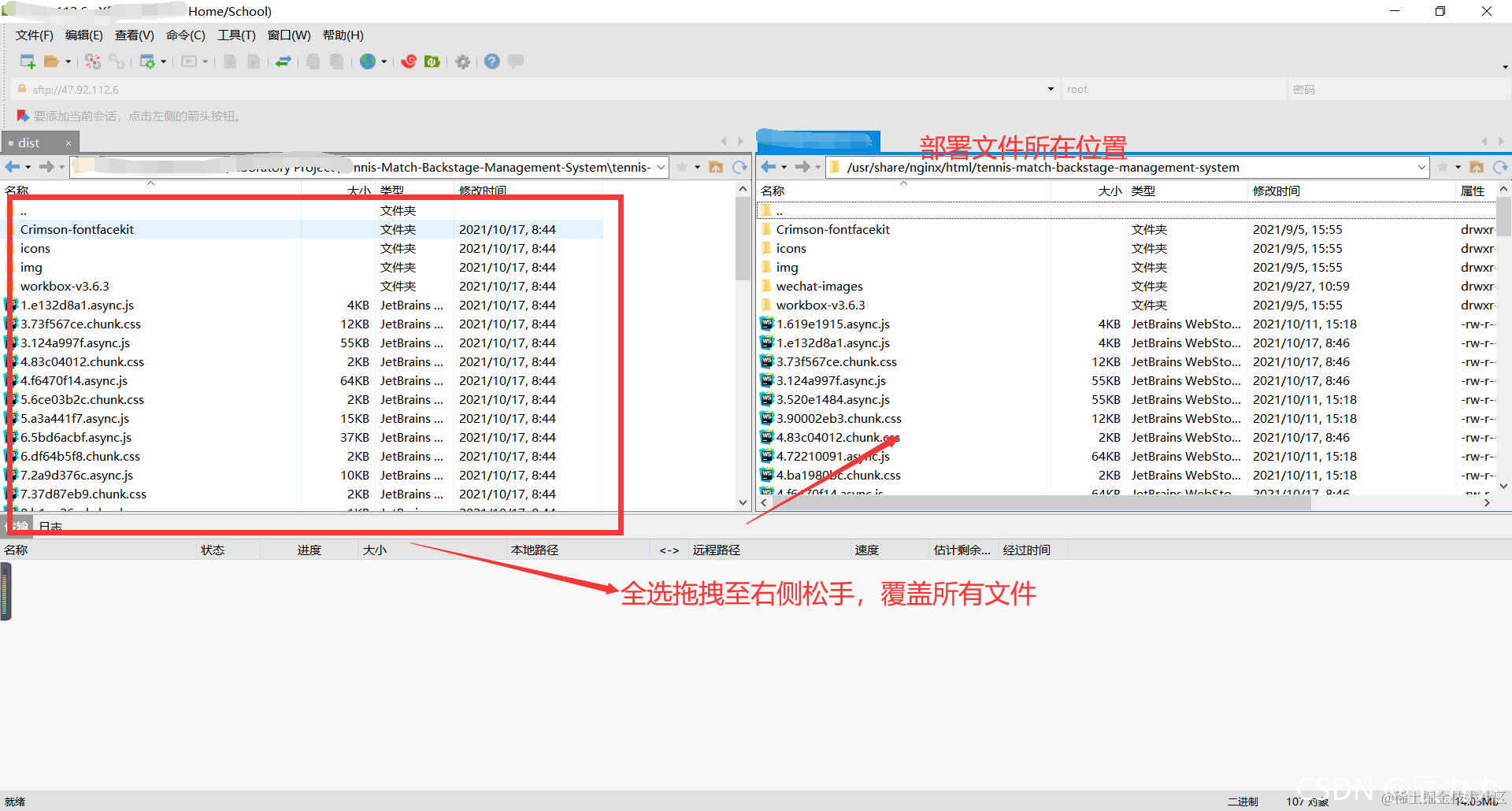
Task: Go forward in the local pane
Action: tap(46, 167)
